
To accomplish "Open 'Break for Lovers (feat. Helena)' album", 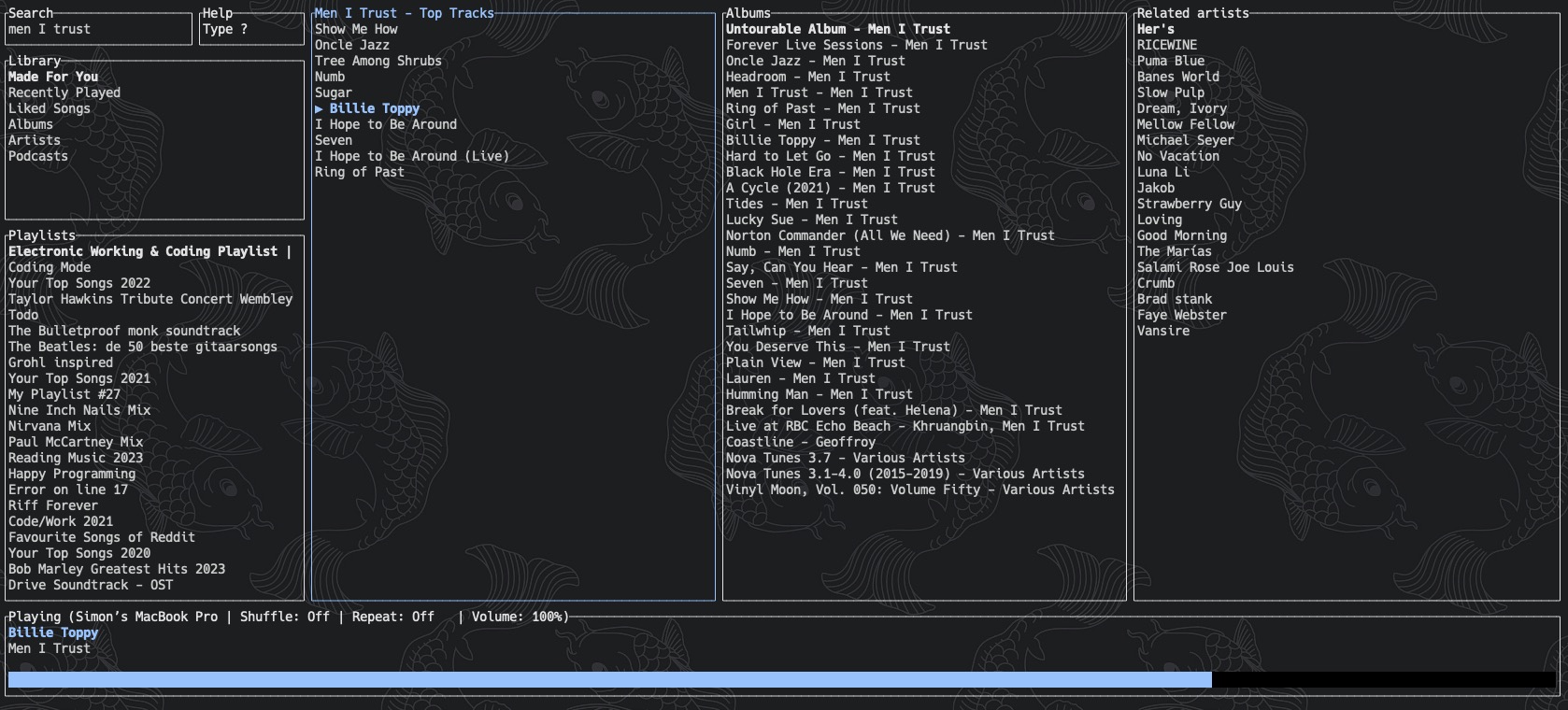I will point(894,410).
